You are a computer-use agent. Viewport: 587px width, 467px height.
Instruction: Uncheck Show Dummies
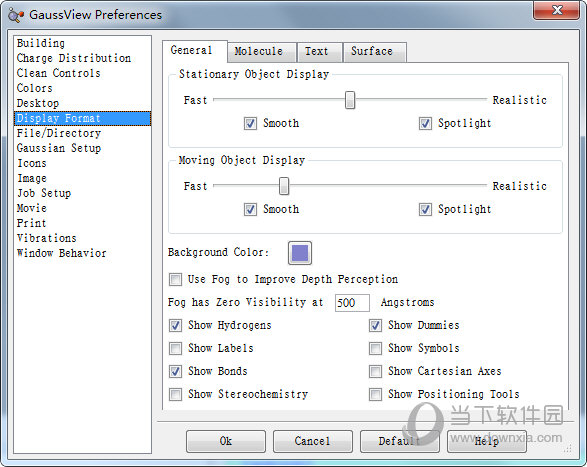point(375,325)
